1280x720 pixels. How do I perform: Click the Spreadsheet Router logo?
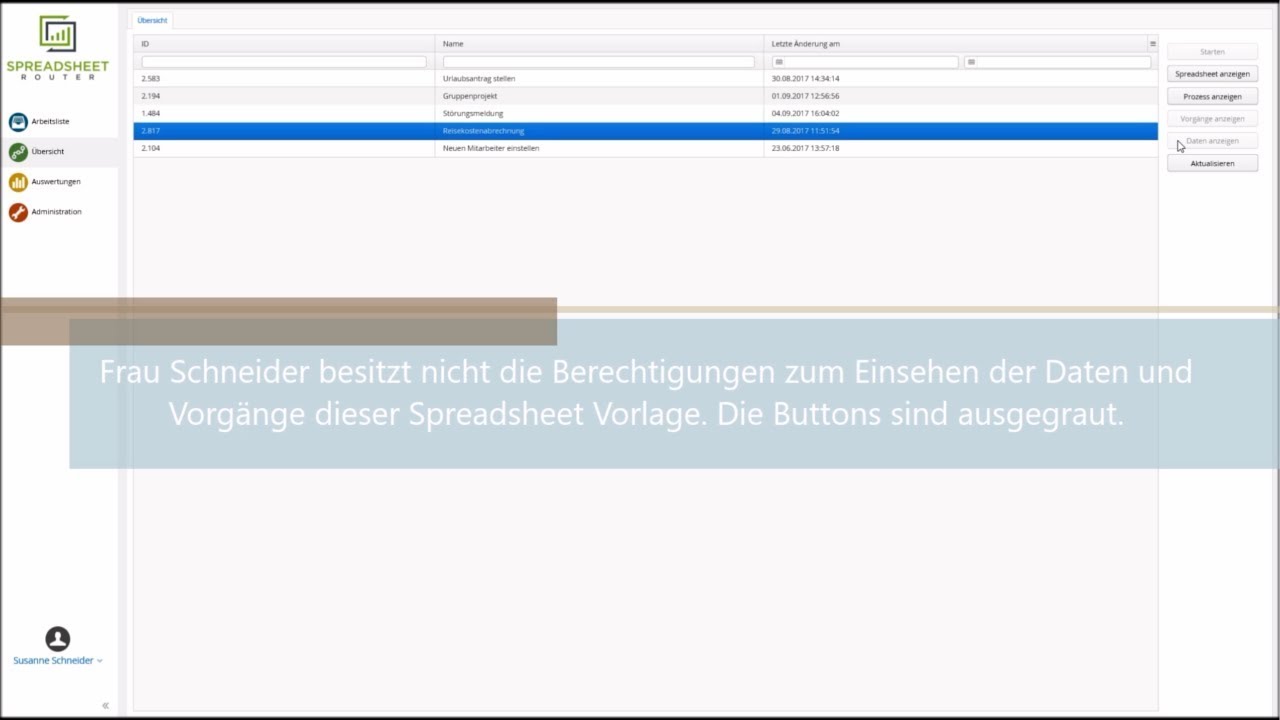[x=58, y=48]
